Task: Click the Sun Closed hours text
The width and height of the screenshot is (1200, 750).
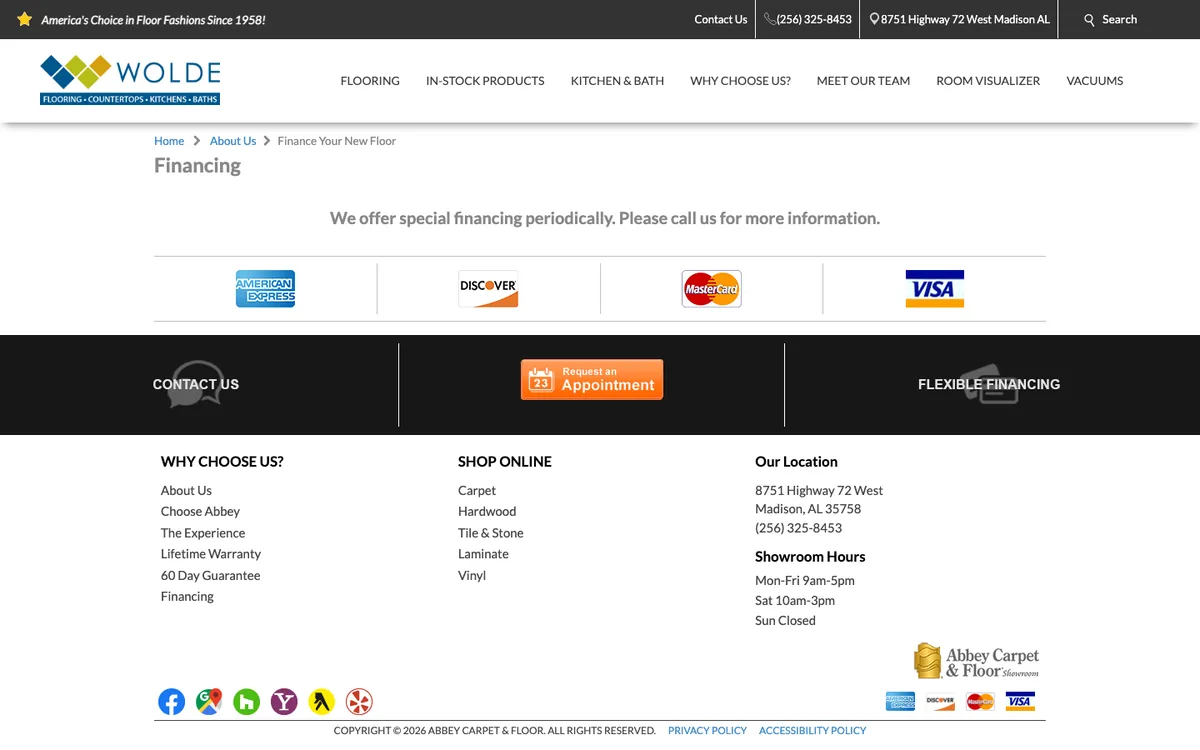Action: click(x=785, y=620)
